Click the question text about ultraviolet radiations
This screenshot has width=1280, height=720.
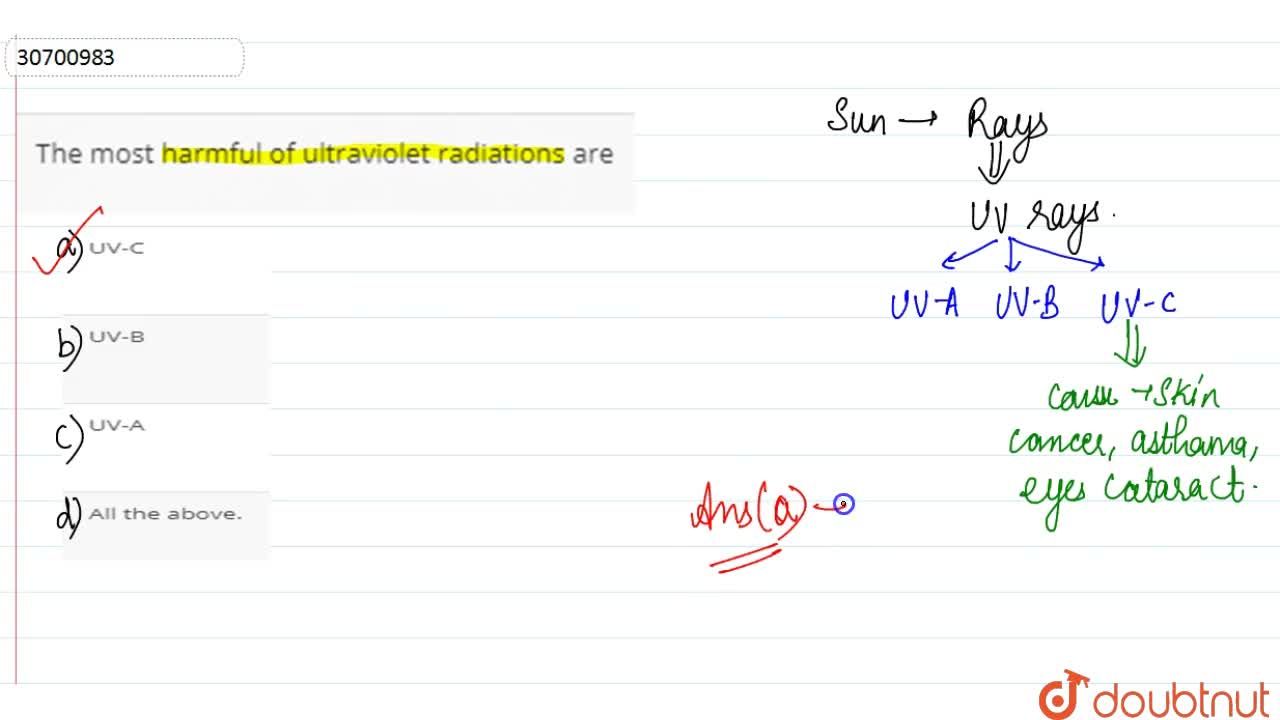pos(324,154)
